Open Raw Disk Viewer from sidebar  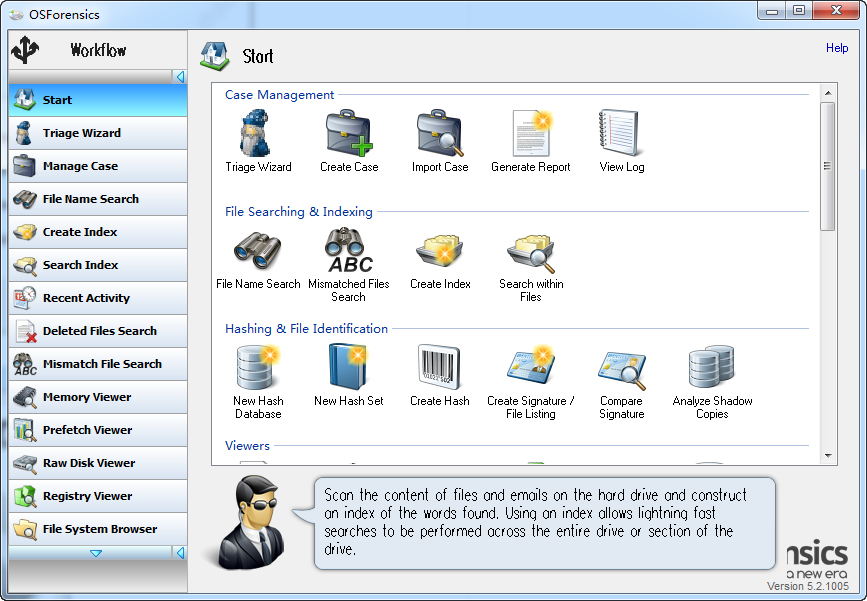[98, 463]
